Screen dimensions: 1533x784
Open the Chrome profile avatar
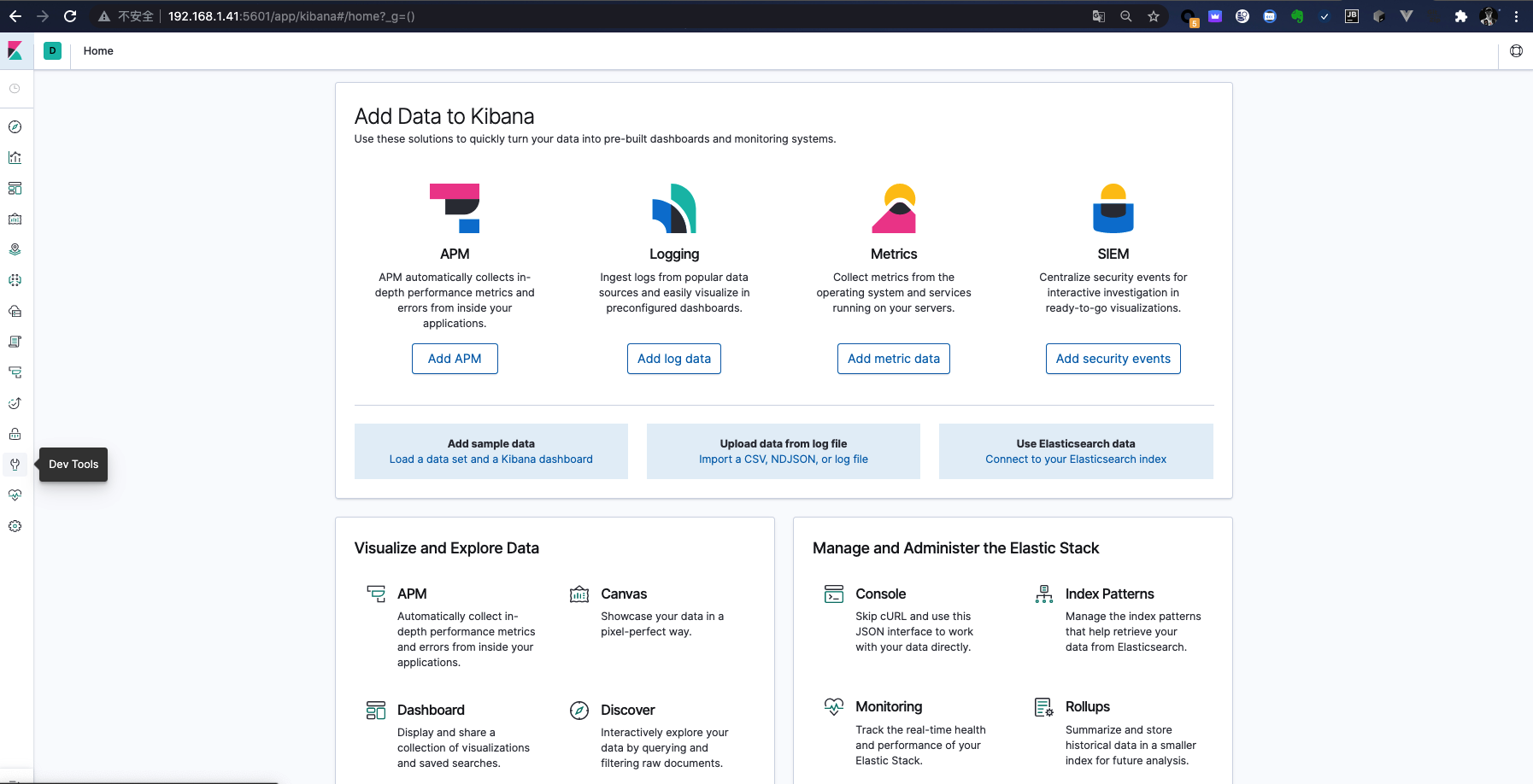coord(1489,16)
